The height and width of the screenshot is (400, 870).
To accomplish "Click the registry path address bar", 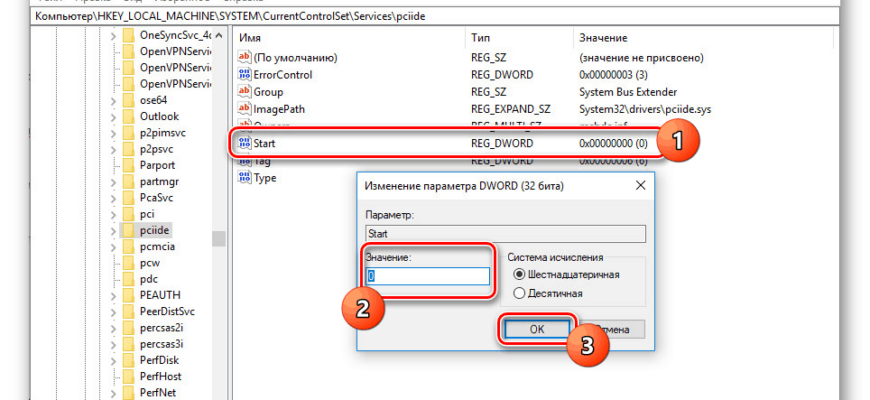I will point(435,17).
